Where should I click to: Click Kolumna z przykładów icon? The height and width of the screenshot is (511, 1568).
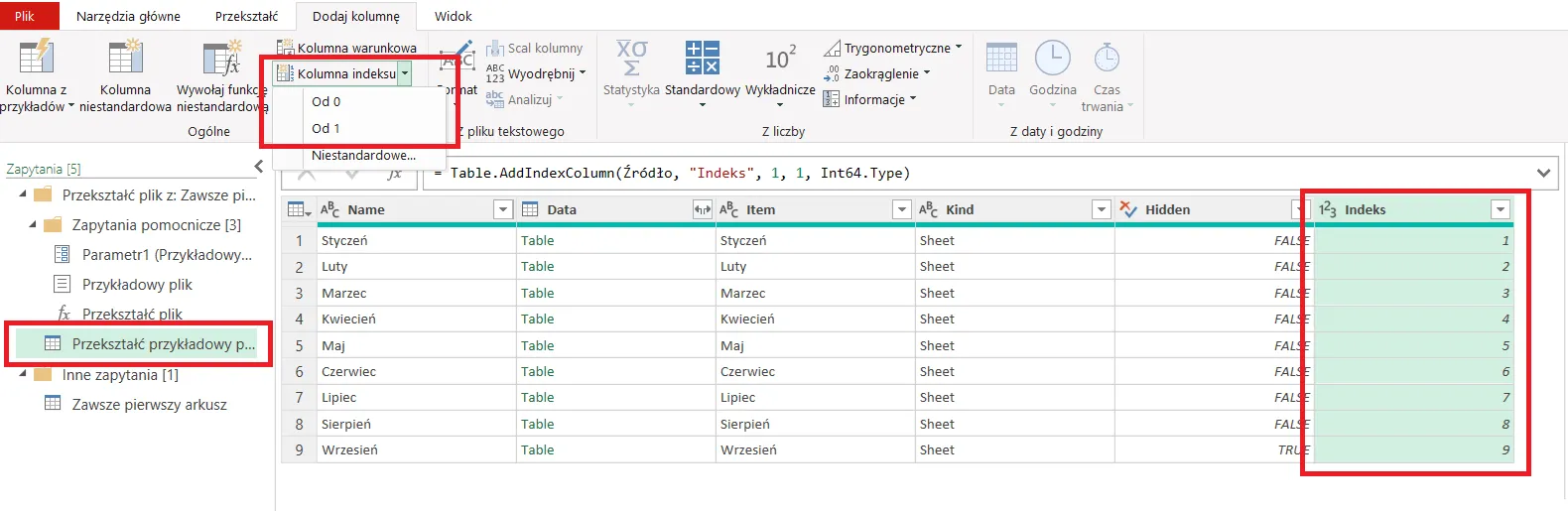coord(37,60)
